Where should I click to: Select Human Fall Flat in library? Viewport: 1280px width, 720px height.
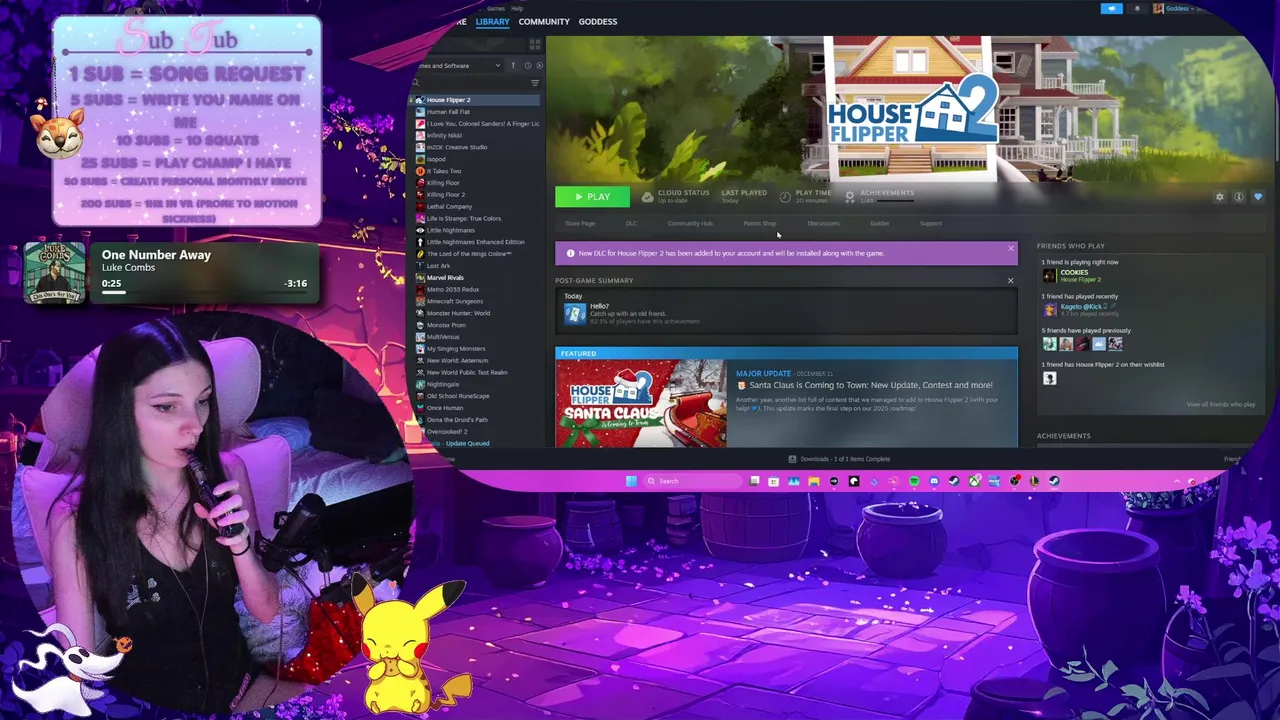[448, 112]
